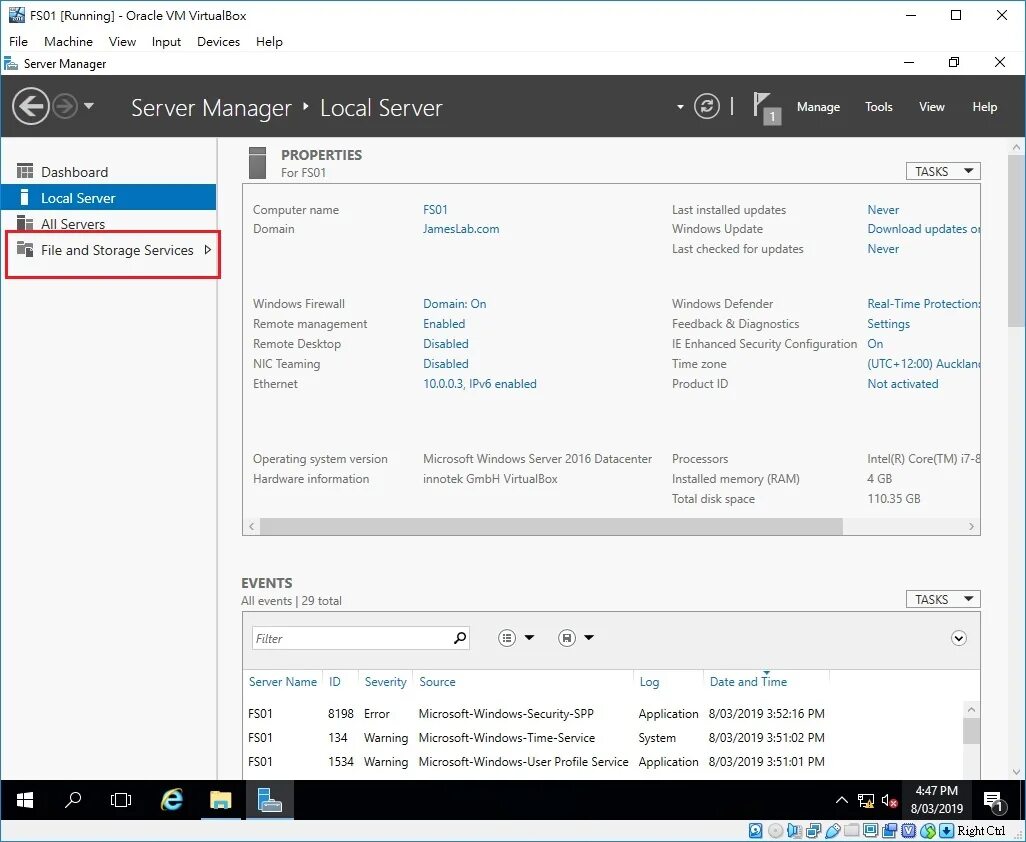Open the Windows Start button
The image size is (1026, 842).
tap(25, 799)
